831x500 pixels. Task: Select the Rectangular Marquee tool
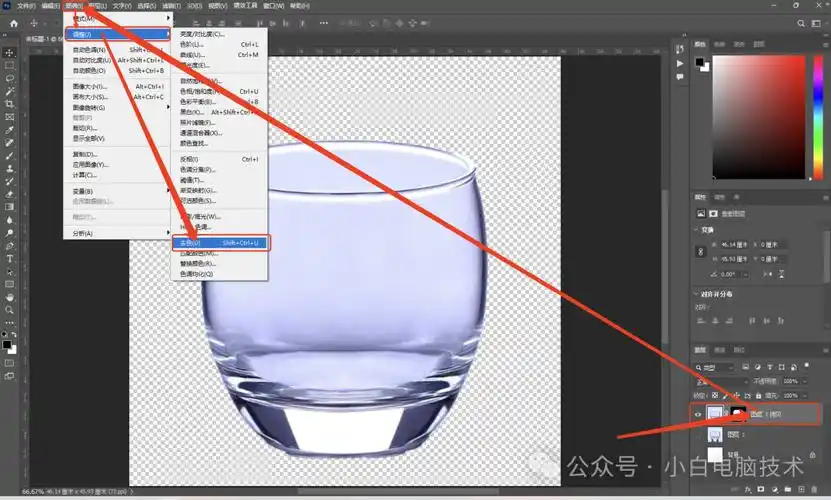(x=10, y=65)
